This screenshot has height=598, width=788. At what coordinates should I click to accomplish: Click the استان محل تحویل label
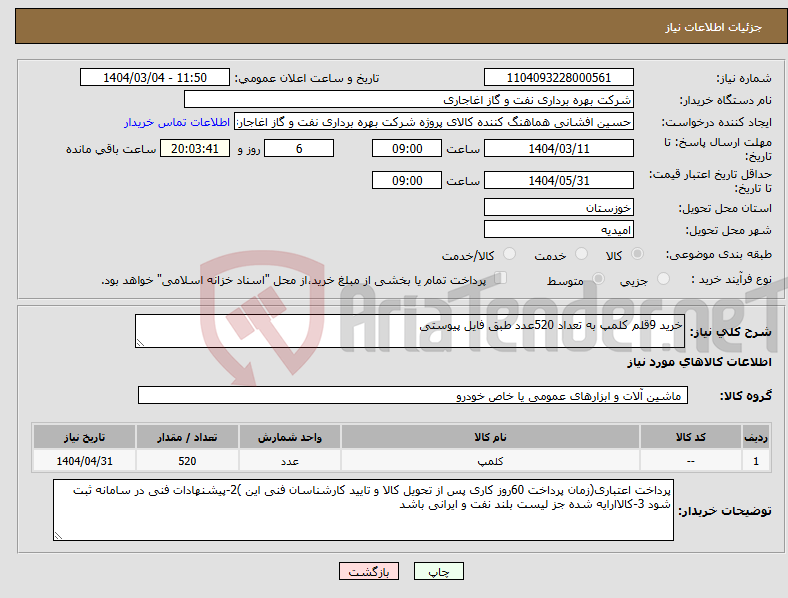tap(725, 208)
